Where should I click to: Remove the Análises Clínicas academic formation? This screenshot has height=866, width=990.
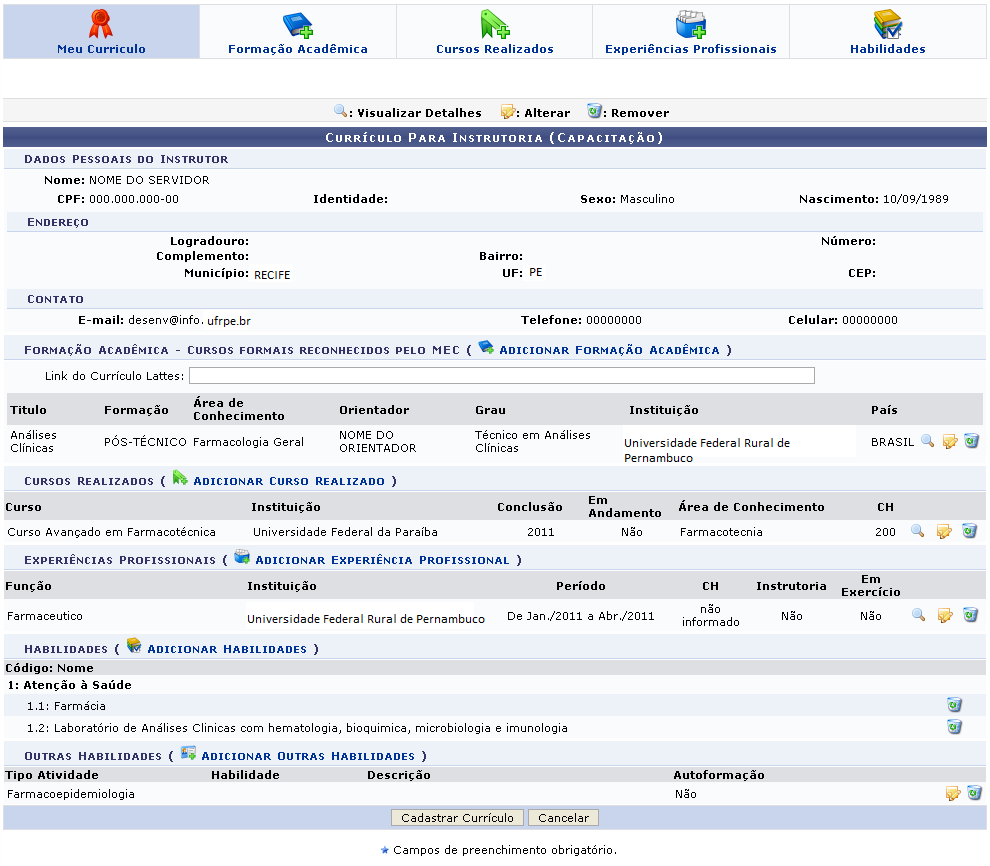coord(971,441)
